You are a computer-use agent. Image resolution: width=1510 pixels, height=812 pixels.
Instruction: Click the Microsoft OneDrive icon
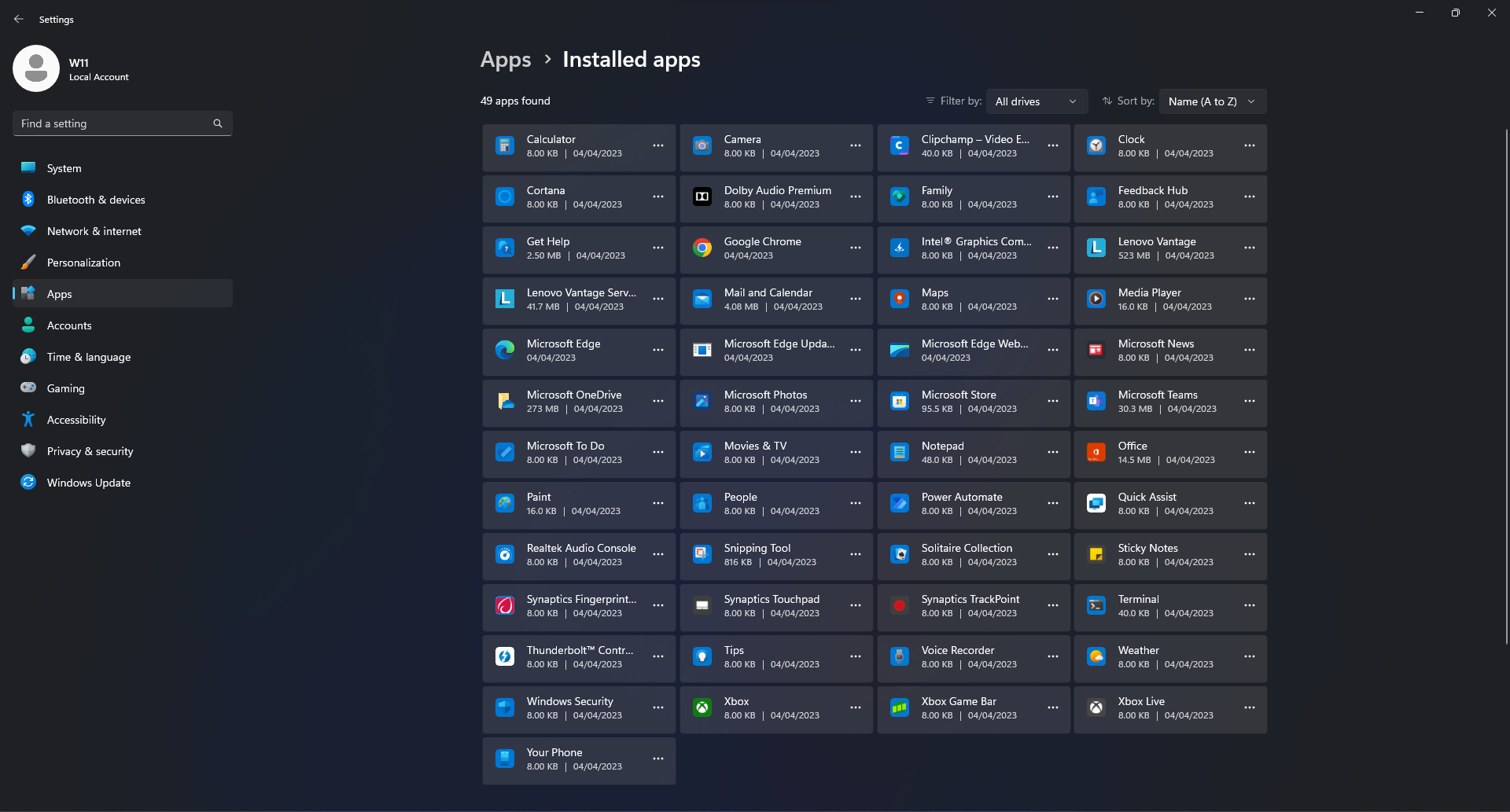[x=505, y=401]
